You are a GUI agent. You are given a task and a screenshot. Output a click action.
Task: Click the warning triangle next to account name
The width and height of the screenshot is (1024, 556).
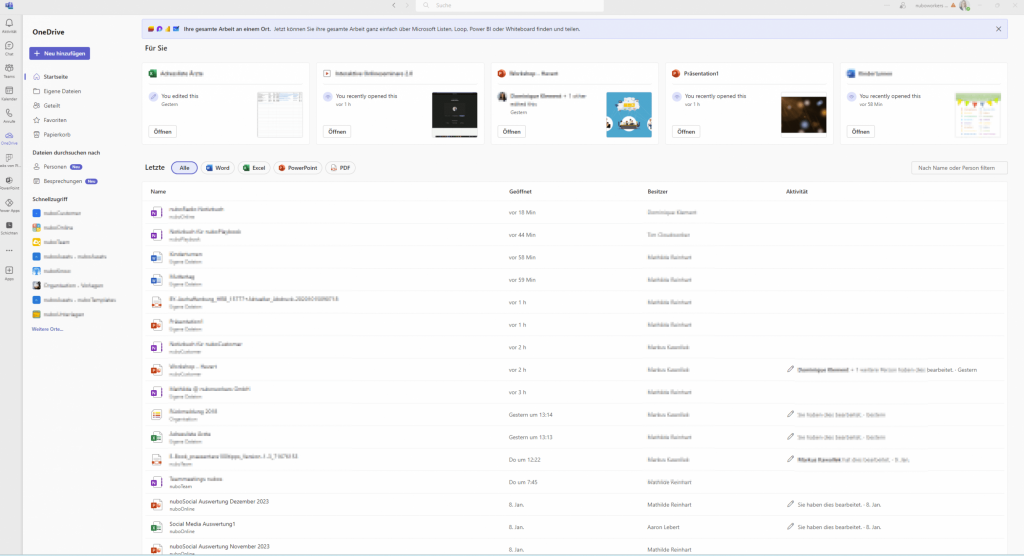pyautogui.click(x=953, y=5)
